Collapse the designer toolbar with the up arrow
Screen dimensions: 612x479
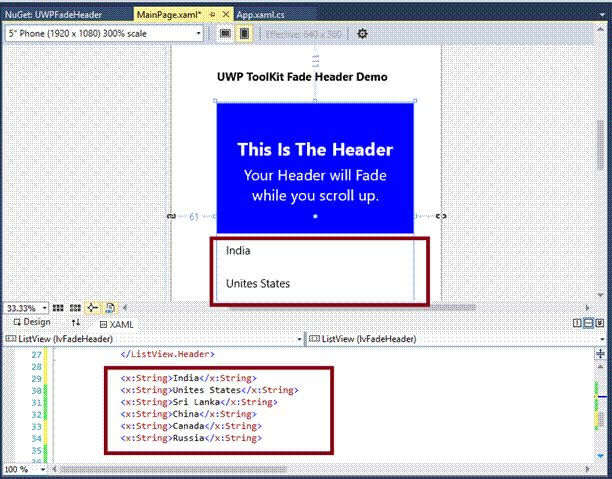(600, 30)
